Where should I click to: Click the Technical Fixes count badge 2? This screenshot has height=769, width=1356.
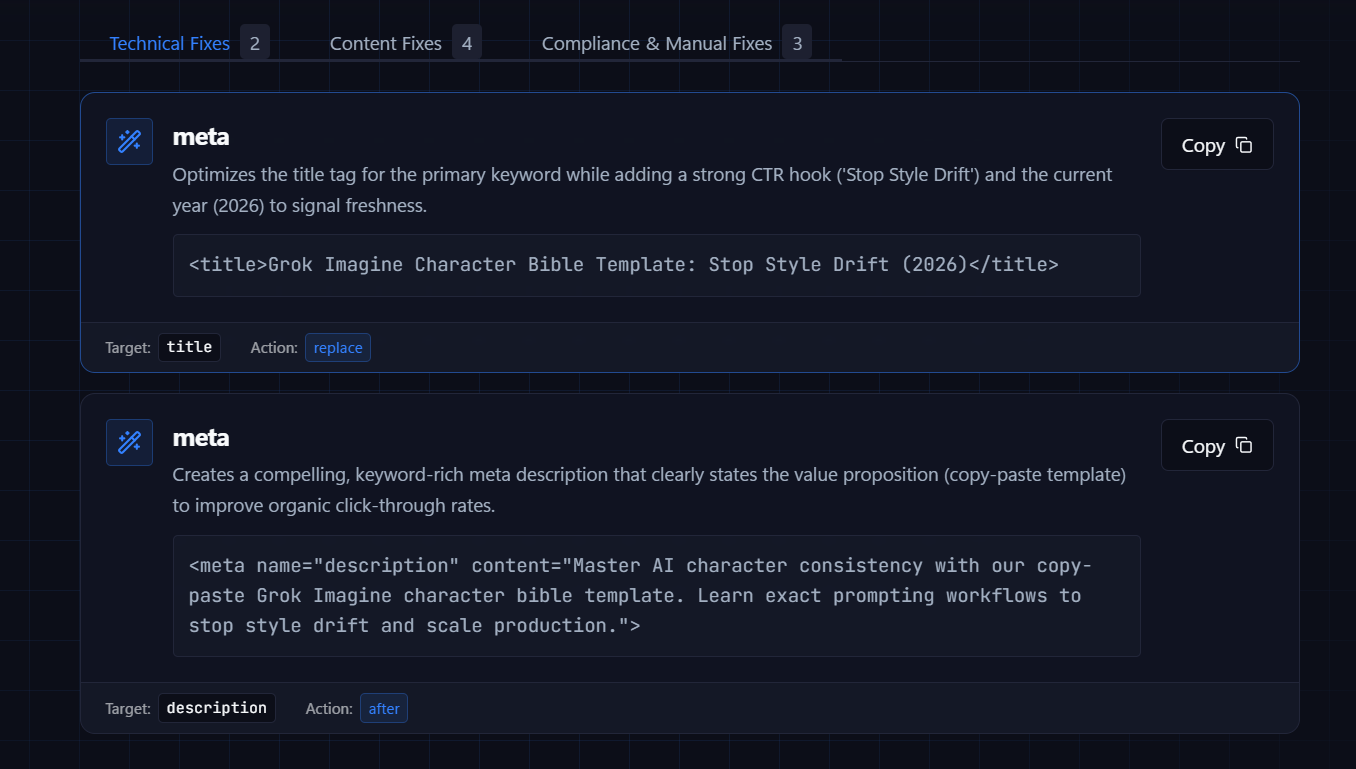pyautogui.click(x=255, y=43)
